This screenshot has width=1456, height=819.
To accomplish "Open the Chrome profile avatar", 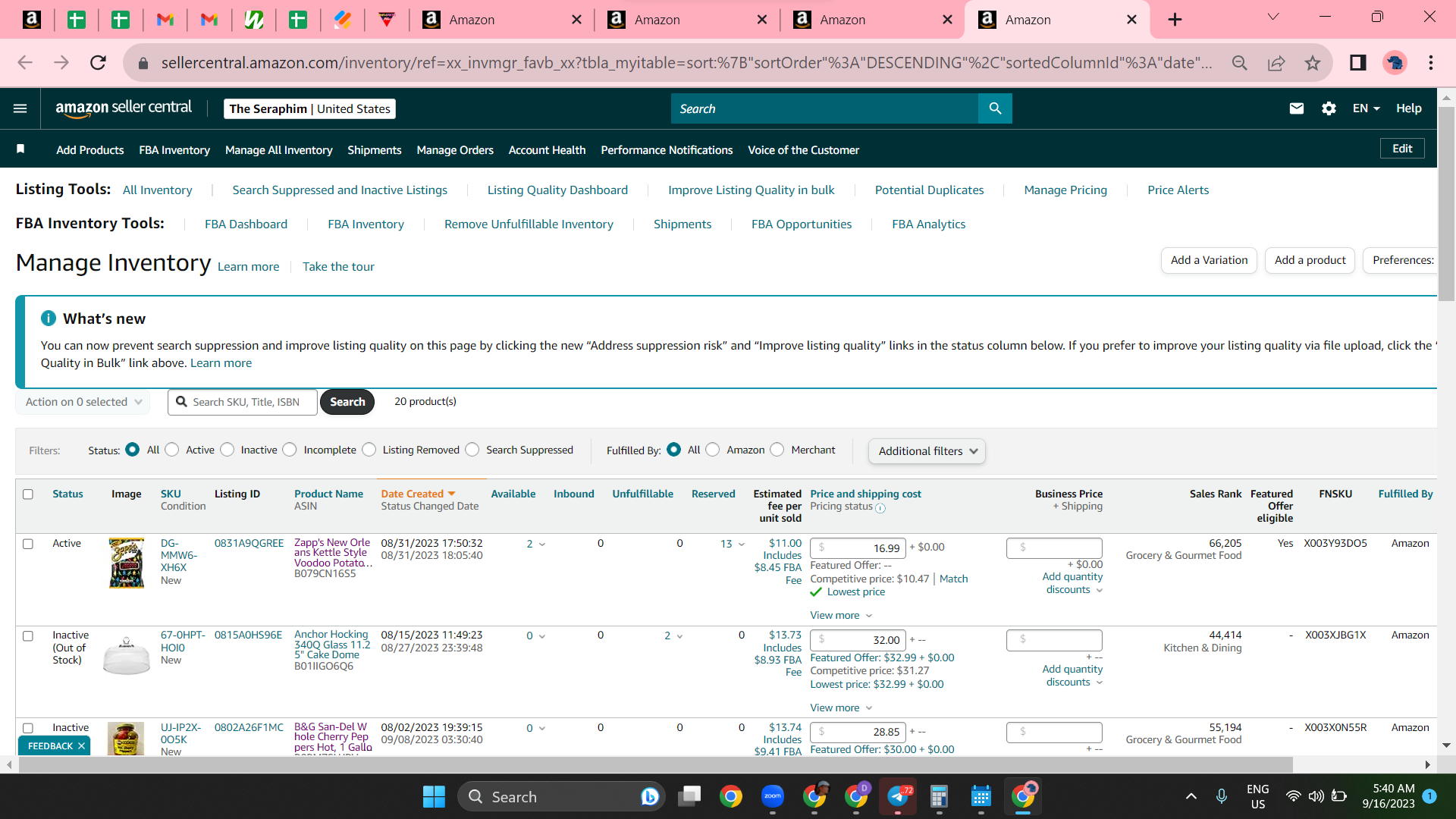I will tap(1395, 63).
